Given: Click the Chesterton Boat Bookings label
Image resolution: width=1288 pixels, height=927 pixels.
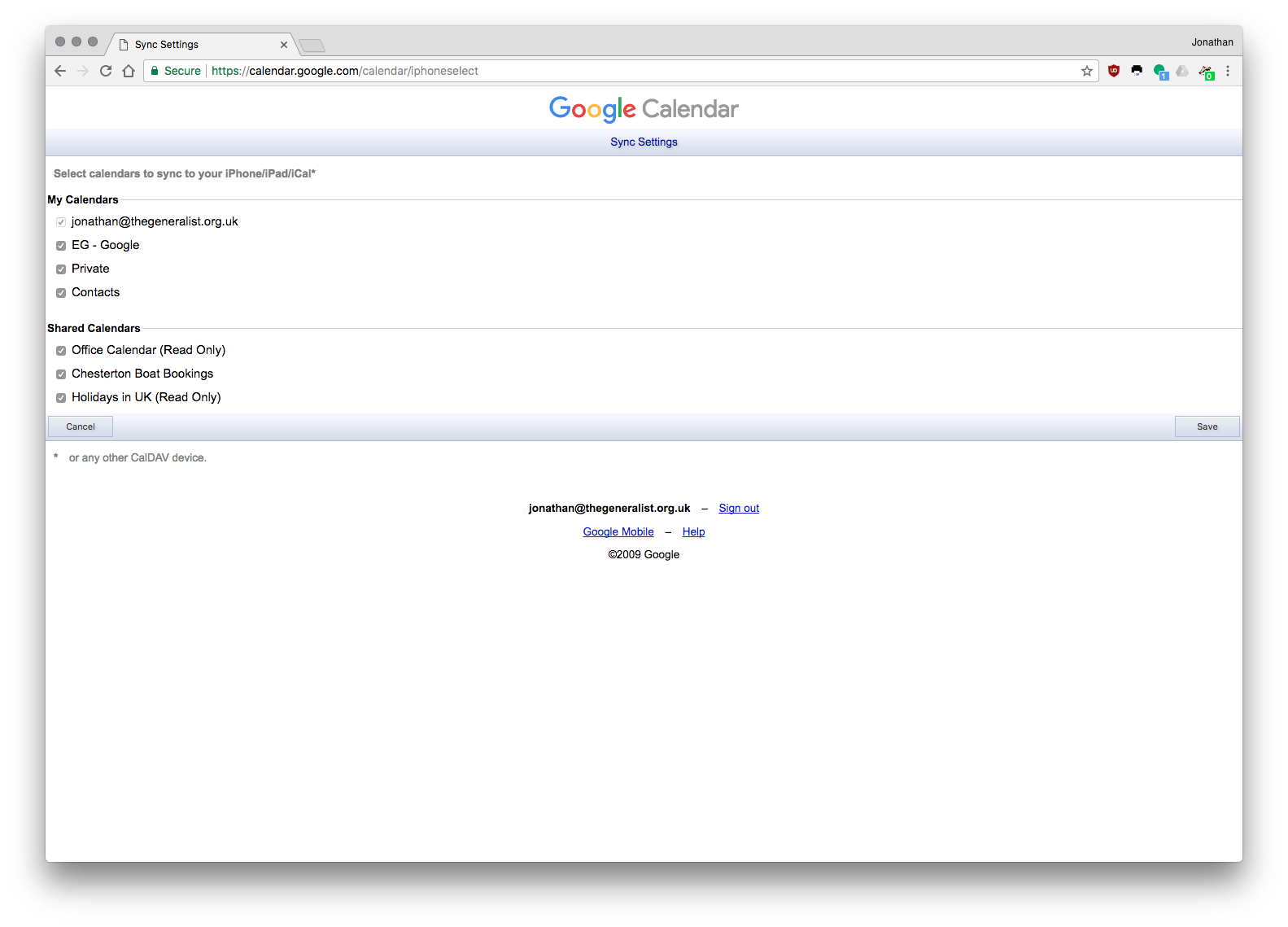Looking at the screenshot, I should tap(142, 374).
